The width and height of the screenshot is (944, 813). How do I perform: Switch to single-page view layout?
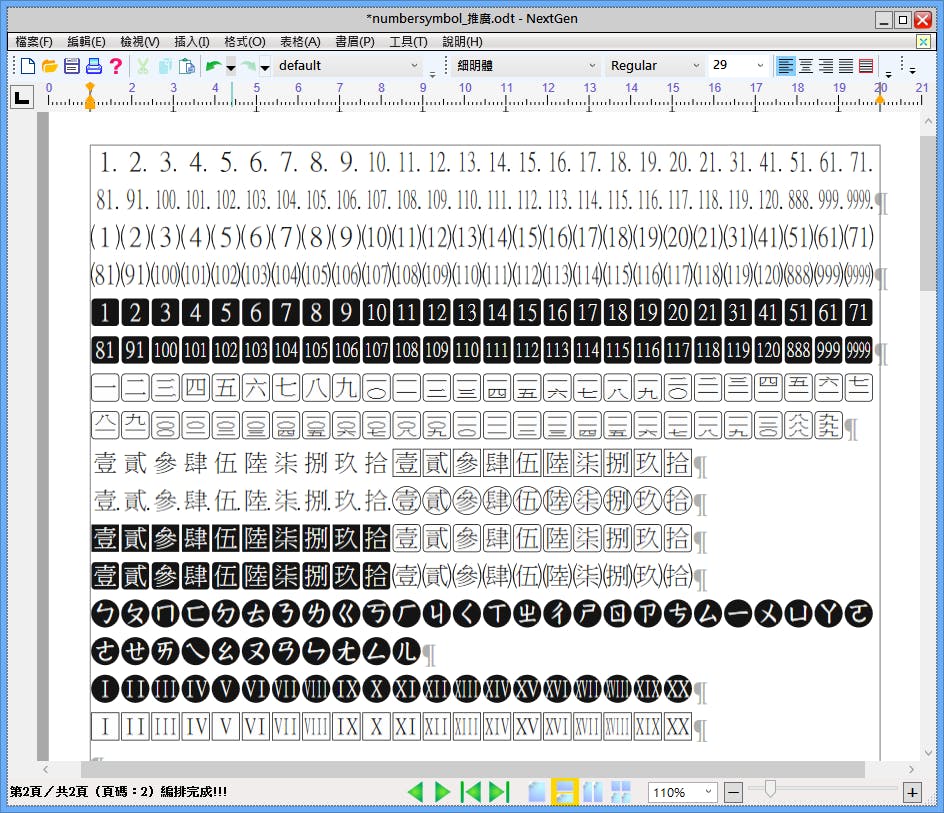(x=538, y=792)
